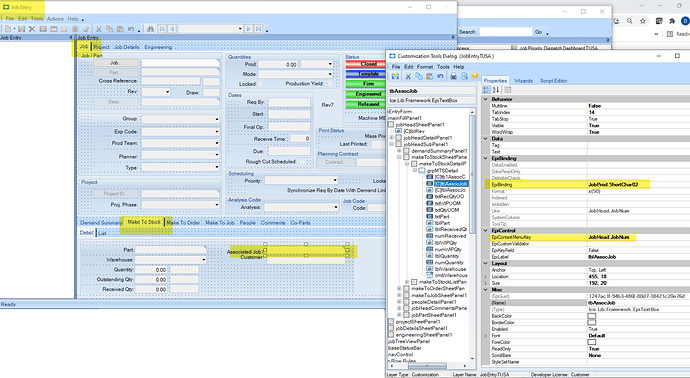
Task: Toggle the Rough Cut Scheduled checkbox
Action: [302, 161]
